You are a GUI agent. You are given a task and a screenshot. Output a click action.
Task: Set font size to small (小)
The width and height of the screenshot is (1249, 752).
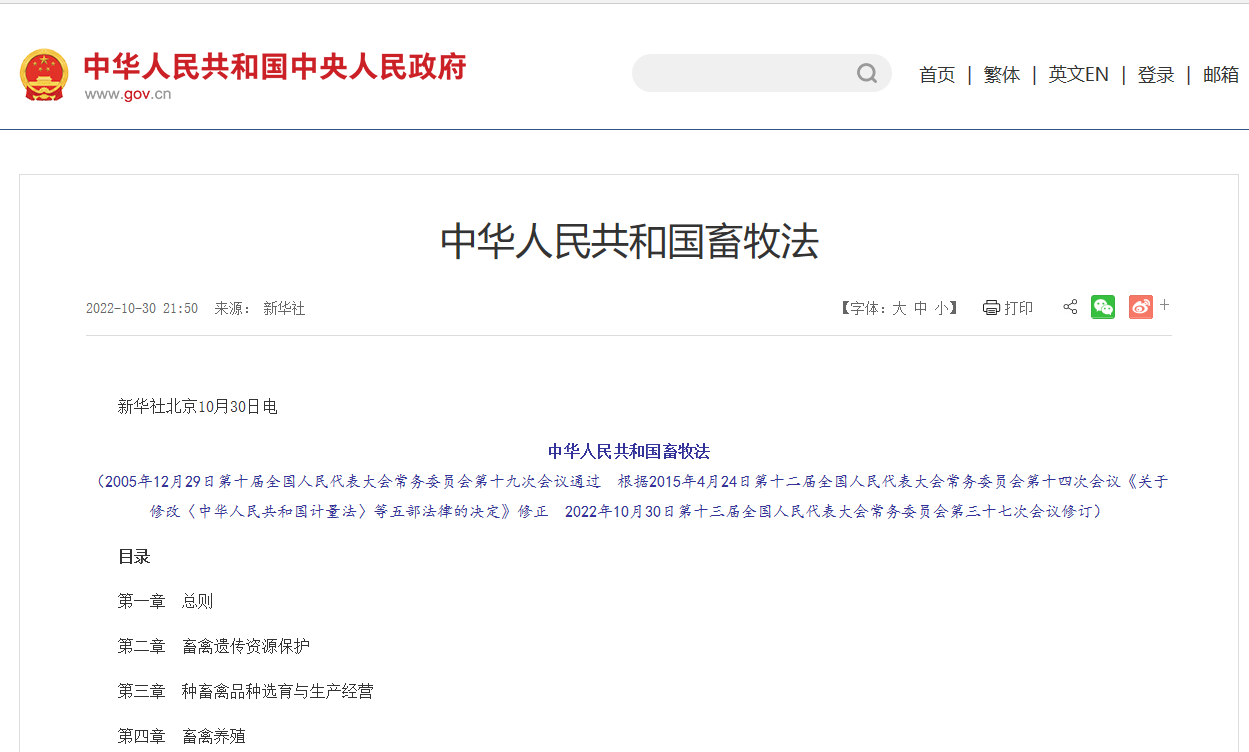(942, 309)
